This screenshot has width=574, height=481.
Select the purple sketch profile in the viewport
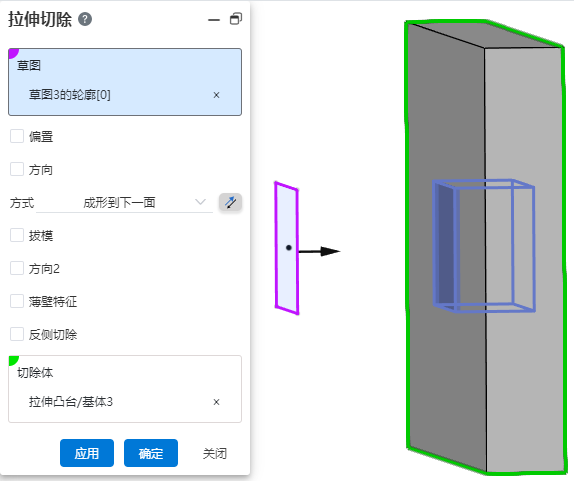click(287, 248)
